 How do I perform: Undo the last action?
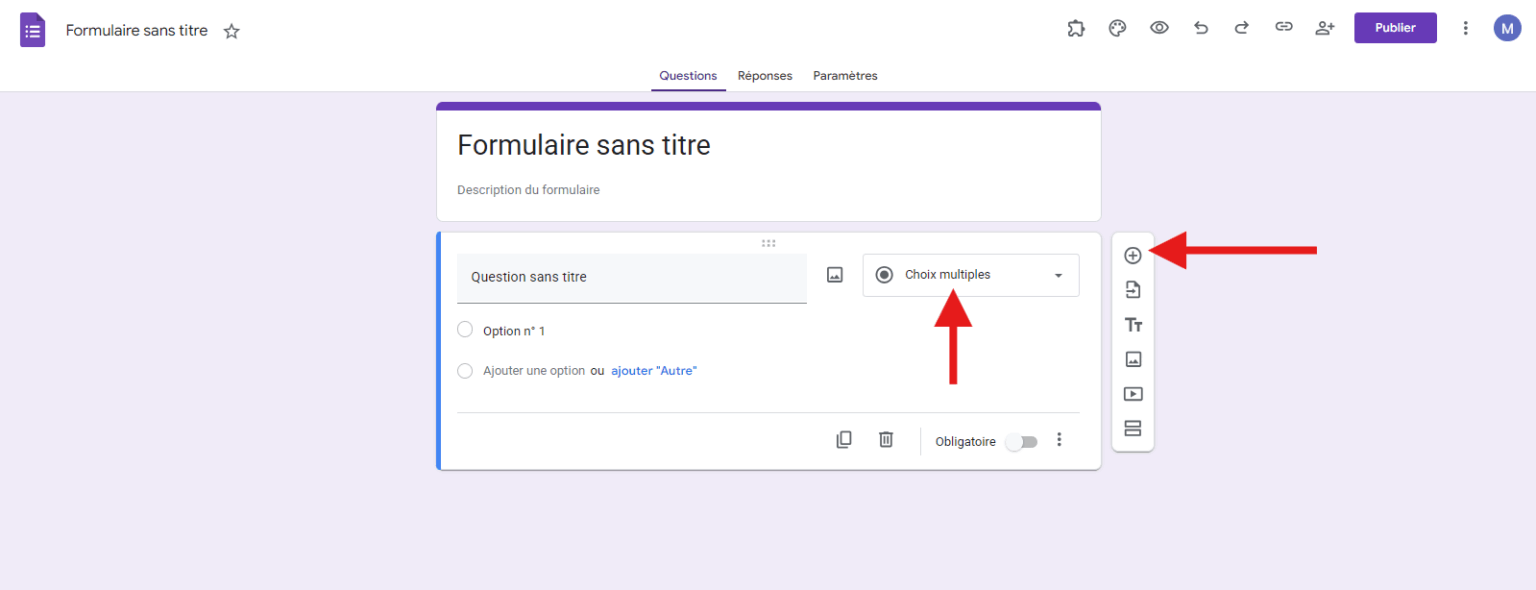1201,27
